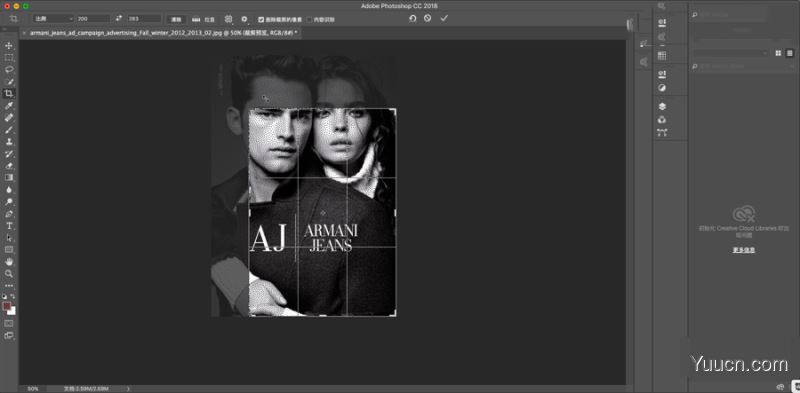Reset the default foreground and background colors
This screenshot has height=393, width=800.
pos(5,296)
